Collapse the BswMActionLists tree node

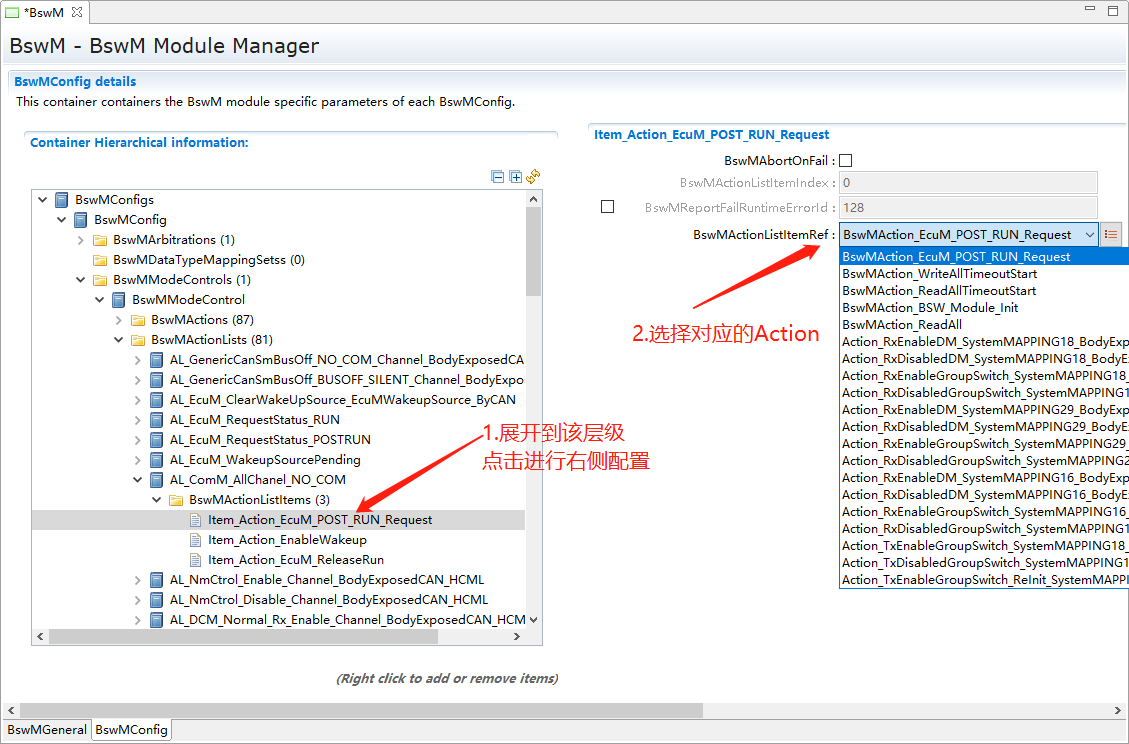pyautogui.click(x=119, y=340)
